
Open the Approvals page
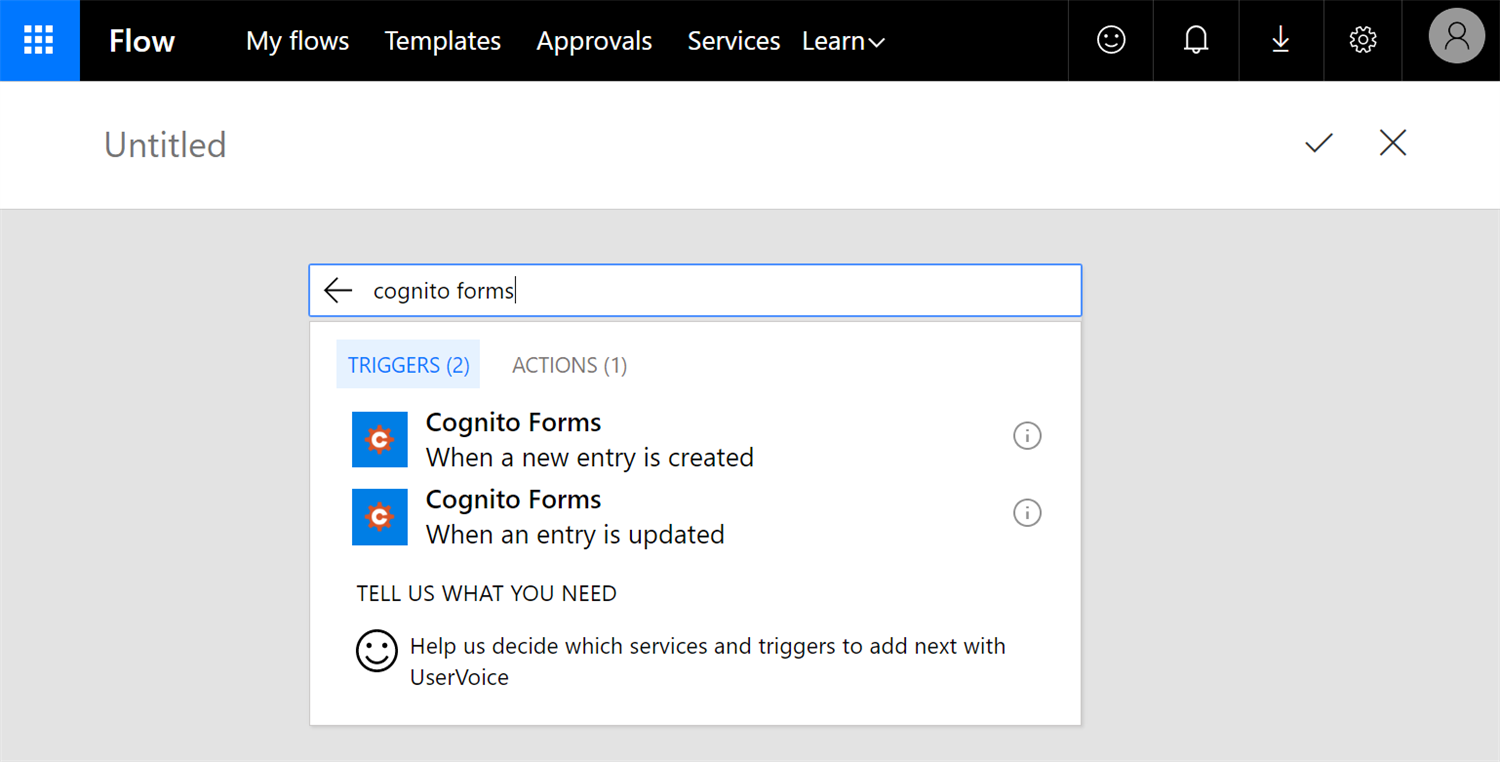(x=594, y=41)
